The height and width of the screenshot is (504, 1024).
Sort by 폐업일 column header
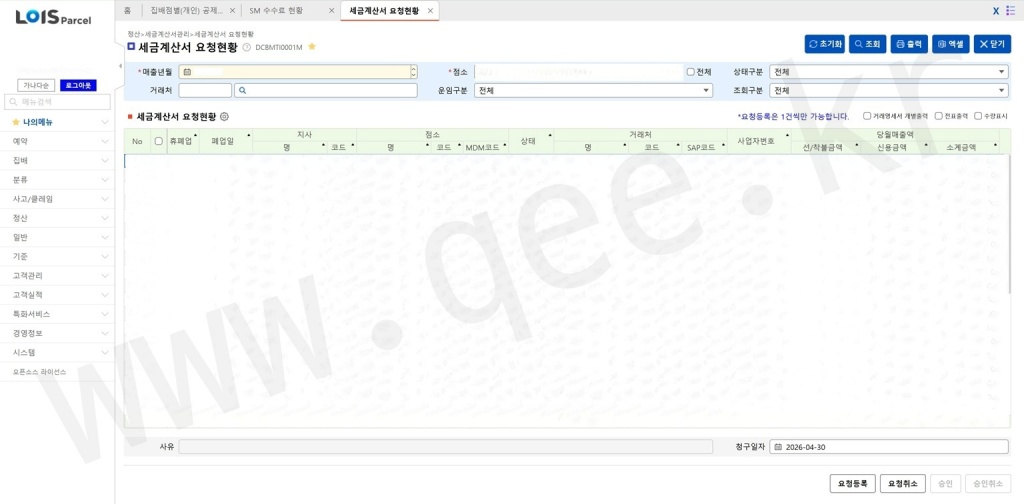point(223,141)
